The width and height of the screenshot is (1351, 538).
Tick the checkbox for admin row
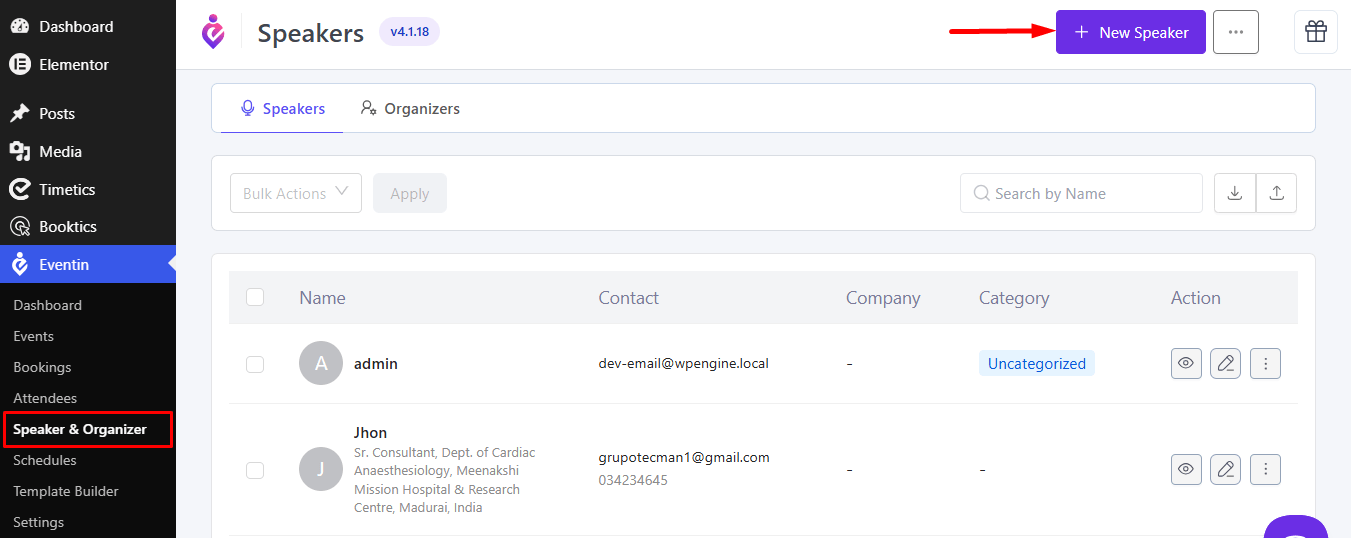(255, 364)
